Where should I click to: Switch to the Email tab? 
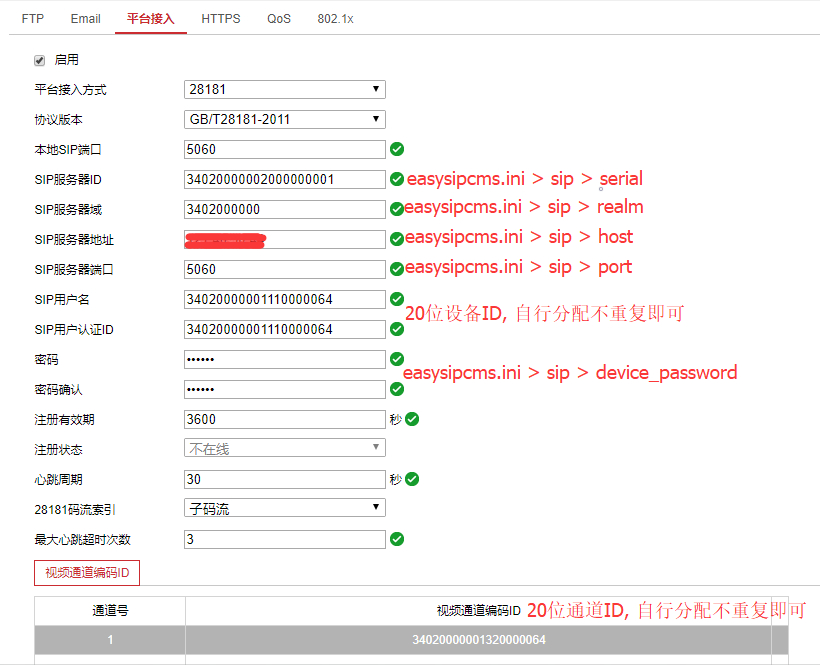tap(85, 18)
